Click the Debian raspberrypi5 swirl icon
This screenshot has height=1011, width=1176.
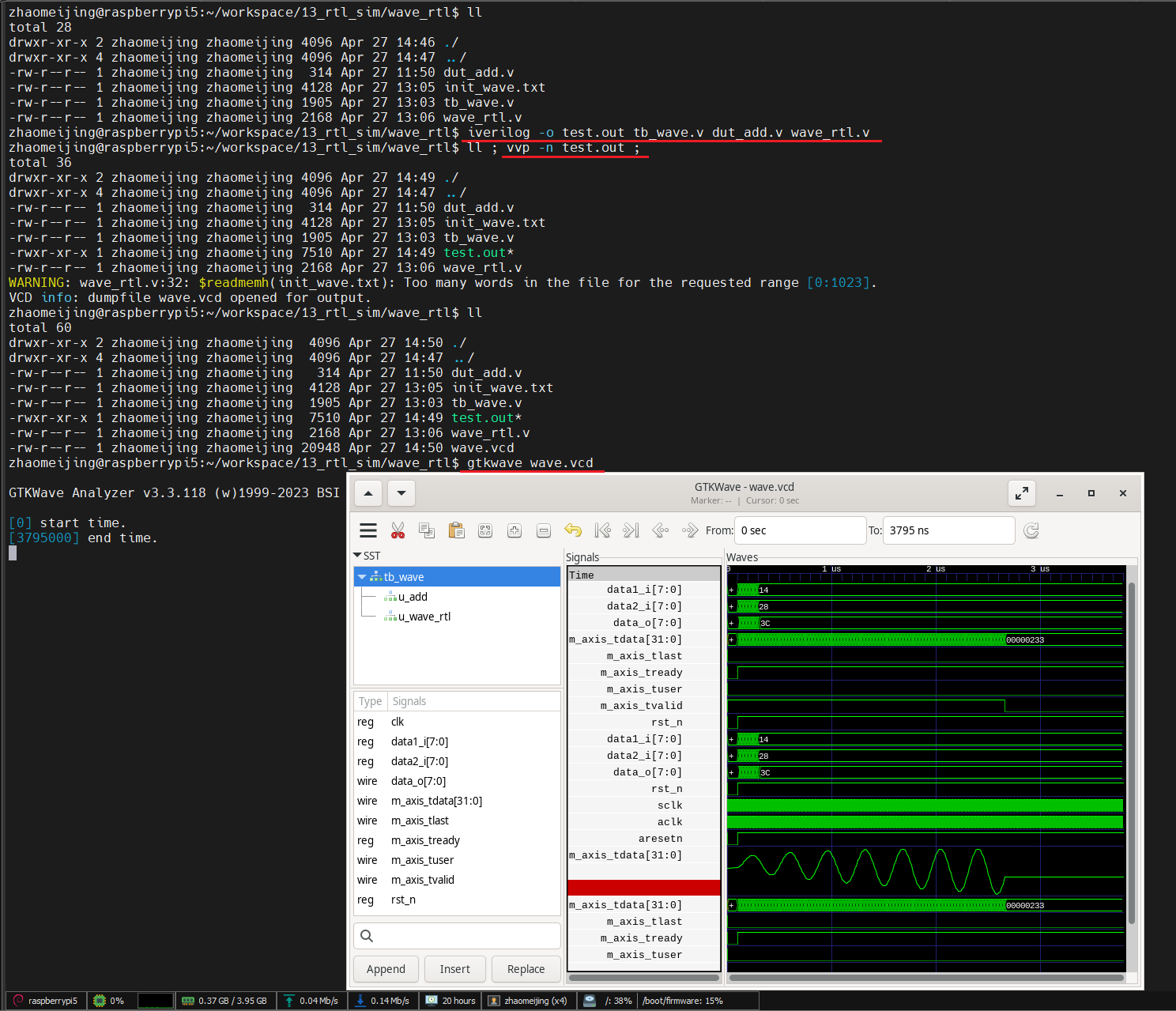(x=18, y=1001)
